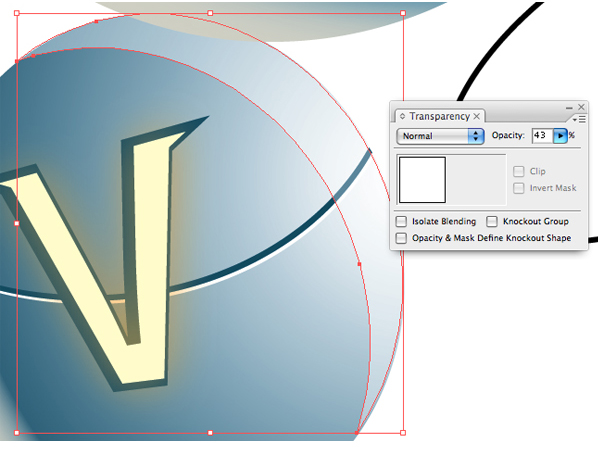
Task: Click the bottom-center bounding box handle
Action: [x=210, y=433]
